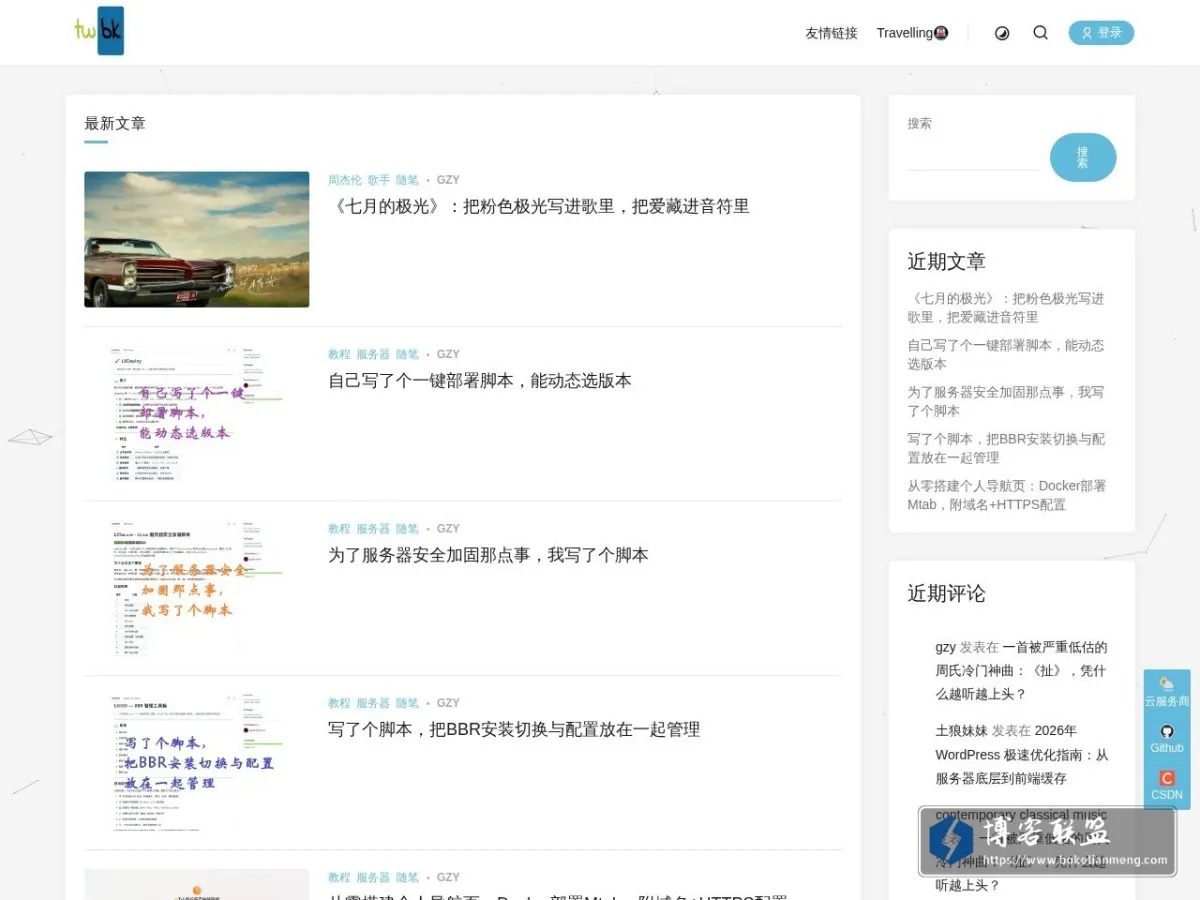
Task: Click author GZY on 七月的极光 post
Action: [448, 180]
